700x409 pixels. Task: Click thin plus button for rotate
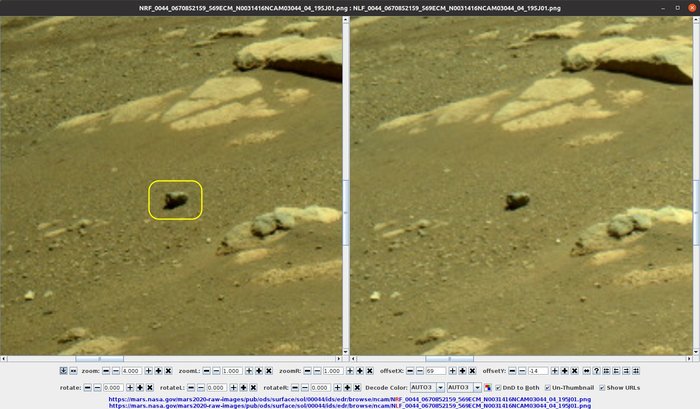(x=130, y=388)
